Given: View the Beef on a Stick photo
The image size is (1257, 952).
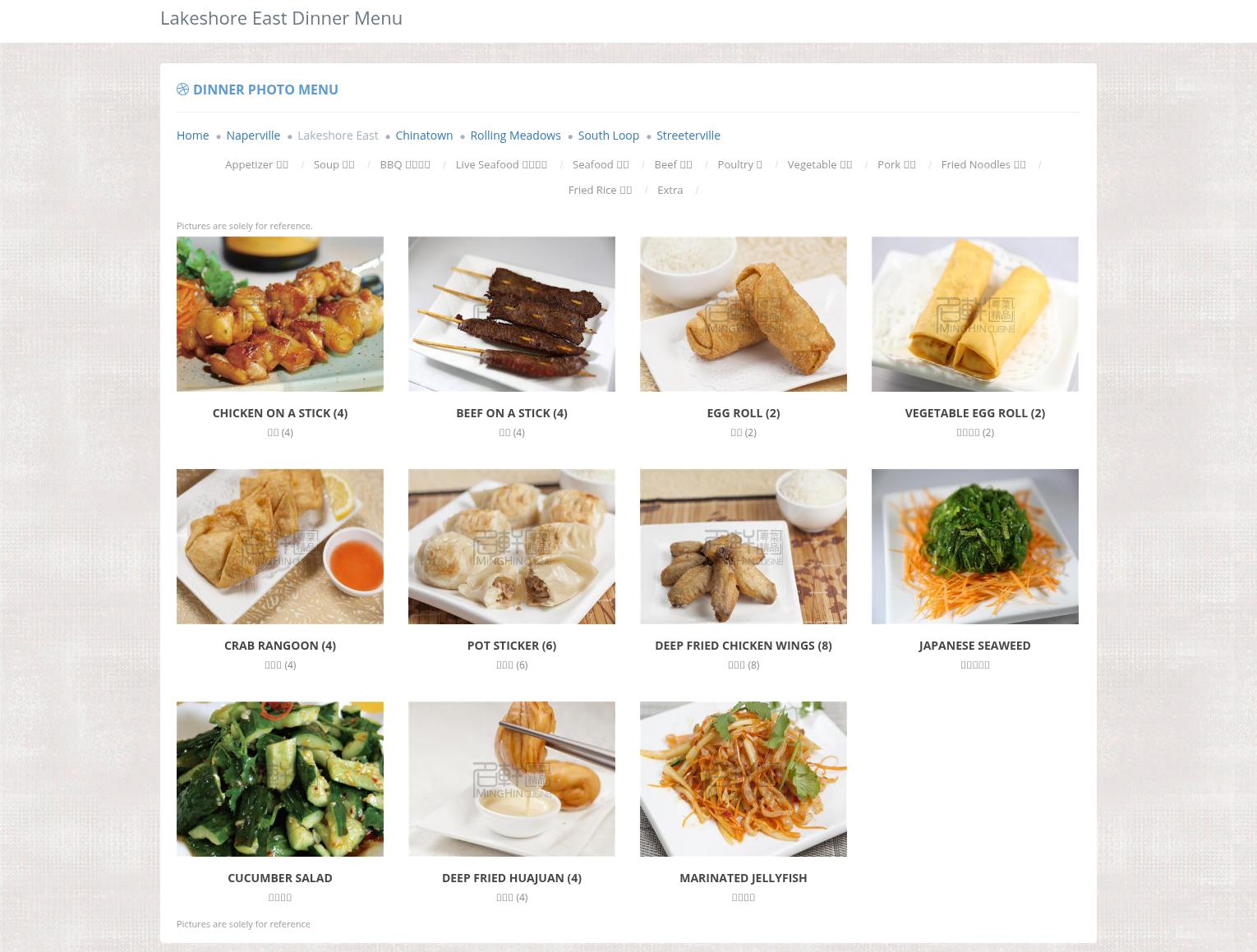Looking at the screenshot, I should [512, 314].
